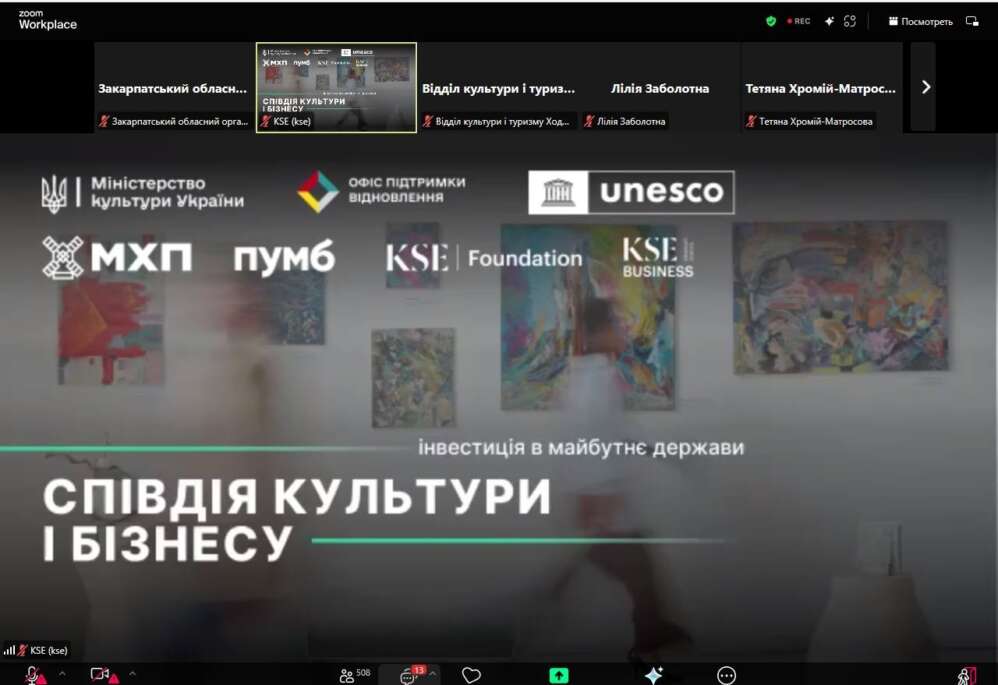
Task: Unmute the microphone in the bottom toolbar
Action: 33,675
